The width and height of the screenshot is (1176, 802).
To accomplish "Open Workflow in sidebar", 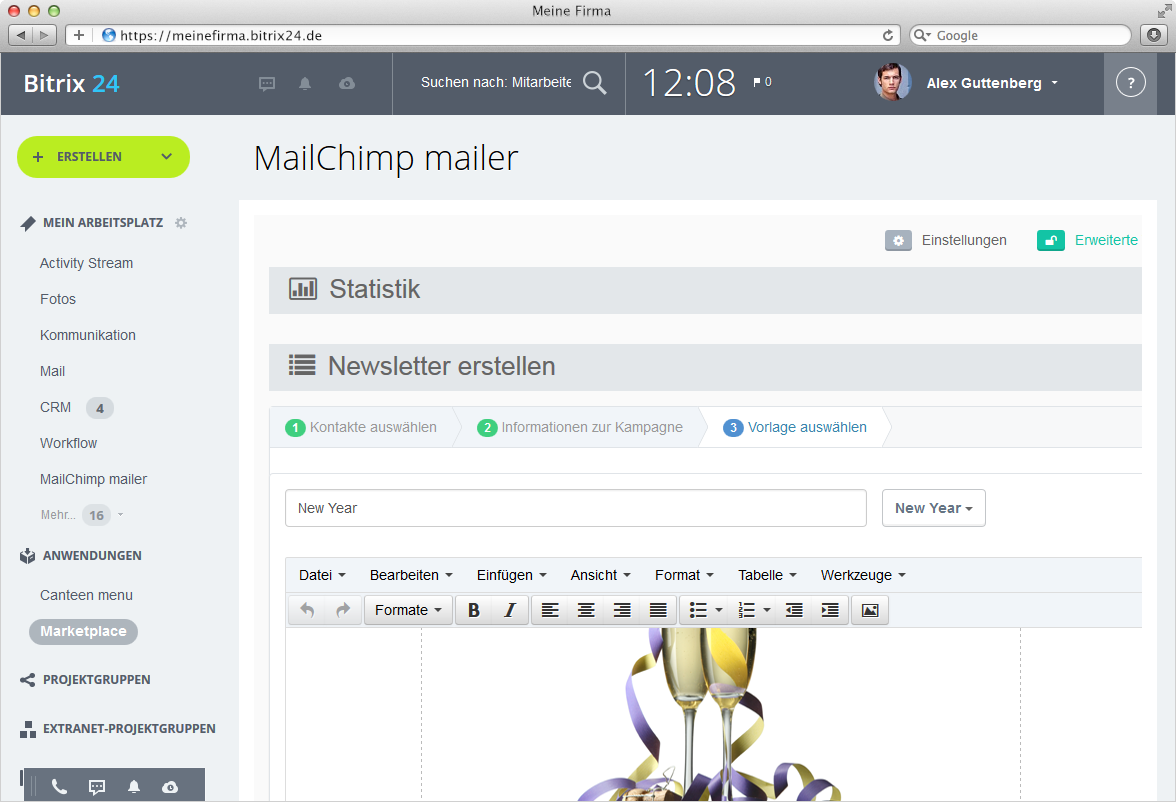I will click(x=68, y=443).
